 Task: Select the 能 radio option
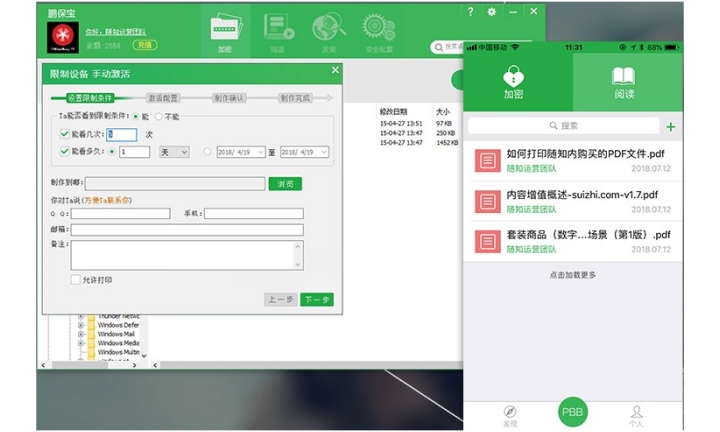tap(135, 117)
